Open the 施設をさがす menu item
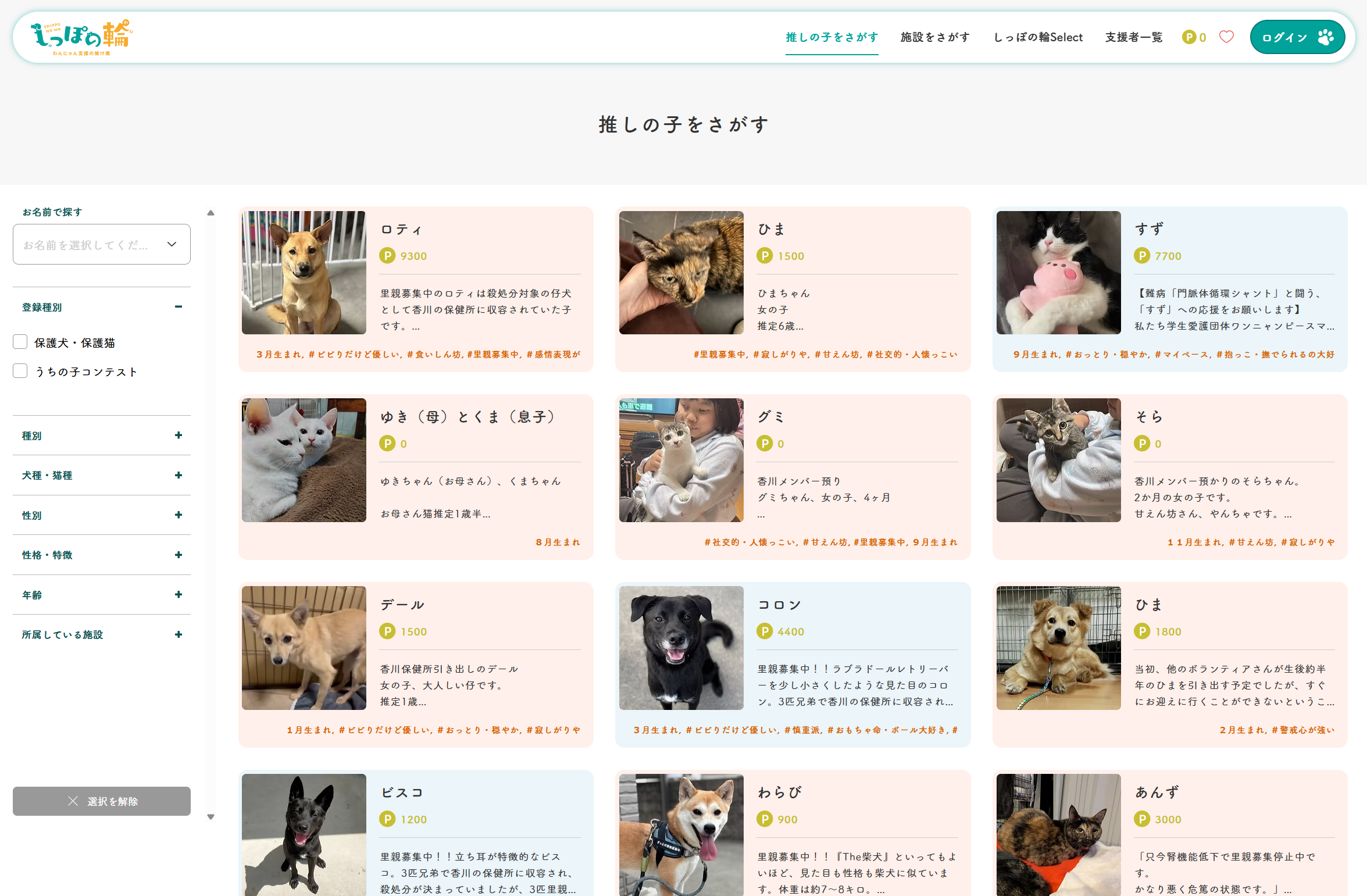 [935, 37]
